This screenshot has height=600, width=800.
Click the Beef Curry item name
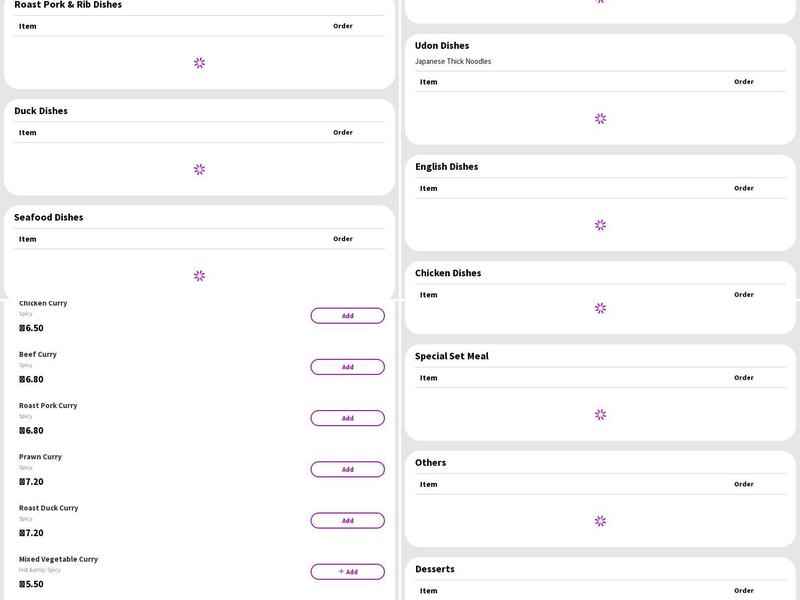(x=38, y=354)
